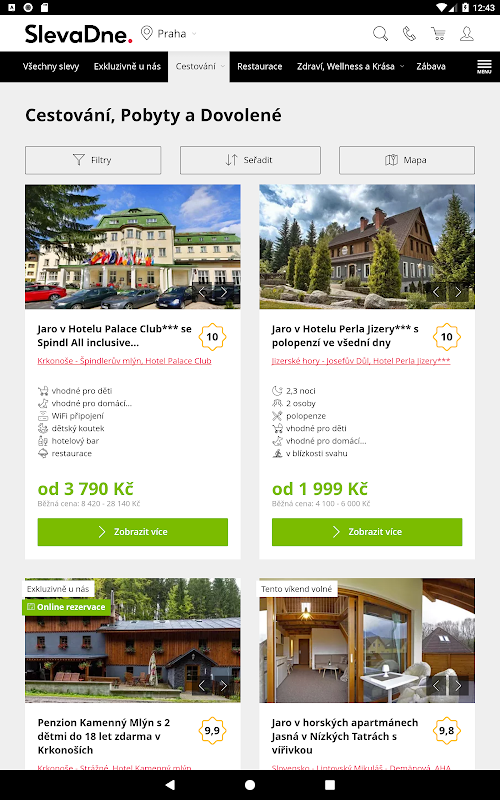Viewport: 500px width, 800px height.
Task: Open the Filtry filter button
Action: tap(93, 160)
